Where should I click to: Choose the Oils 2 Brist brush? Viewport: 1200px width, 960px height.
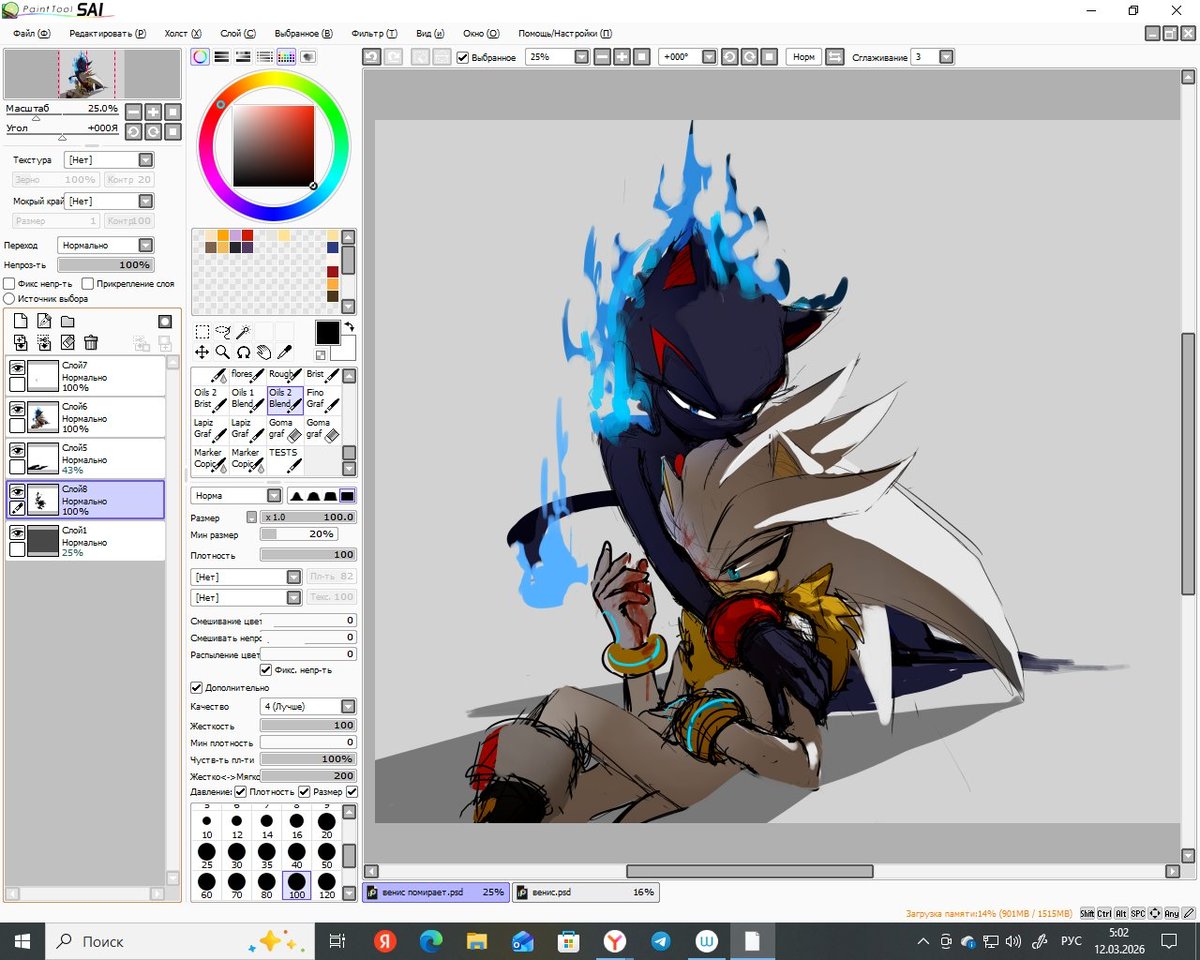click(x=209, y=399)
